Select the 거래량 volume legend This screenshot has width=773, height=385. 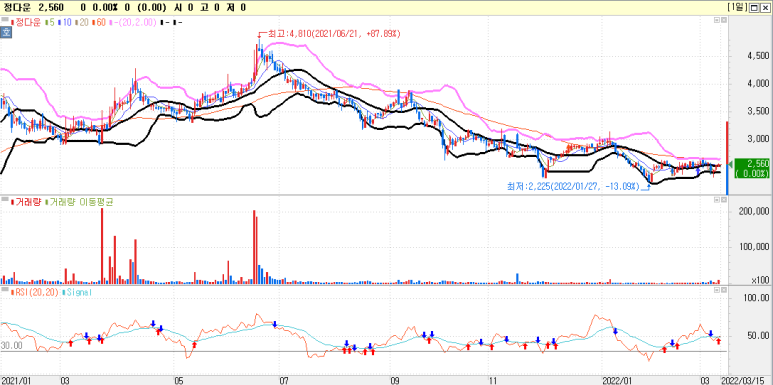(26, 201)
